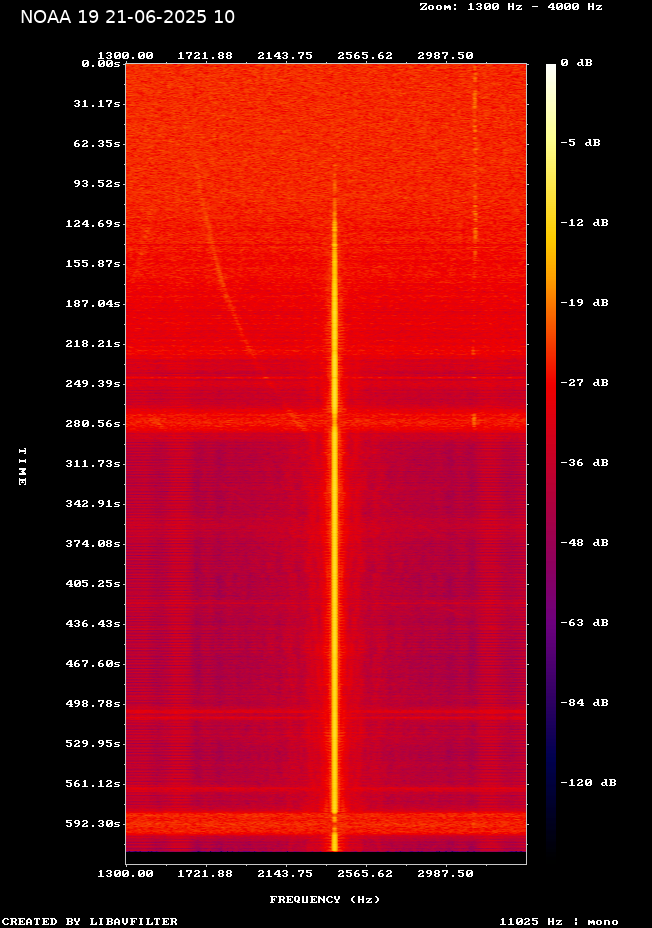Click the "Zoom: 1300 Hz - 4000 Hz" label
Viewport: 652px width, 928px height.
pos(511,7)
